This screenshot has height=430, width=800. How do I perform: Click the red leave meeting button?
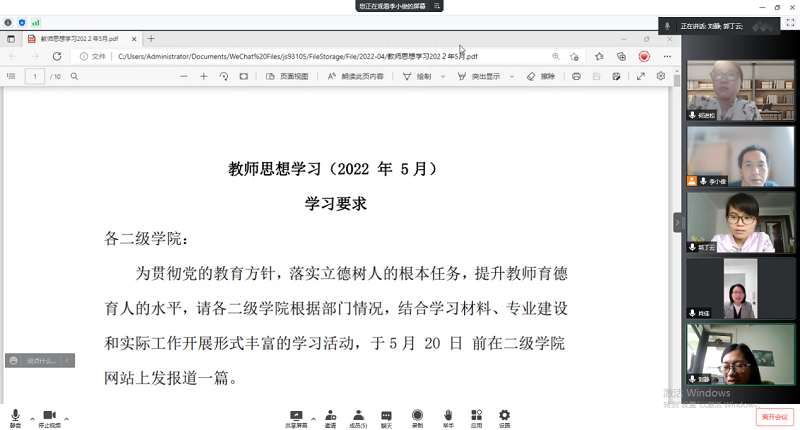[x=773, y=416]
